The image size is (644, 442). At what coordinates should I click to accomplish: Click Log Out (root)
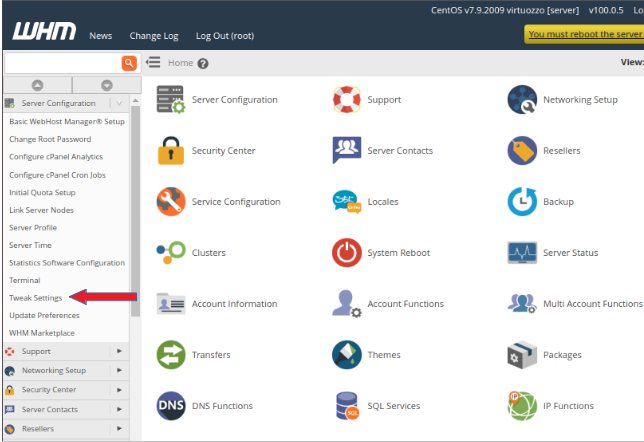(x=225, y=36)
